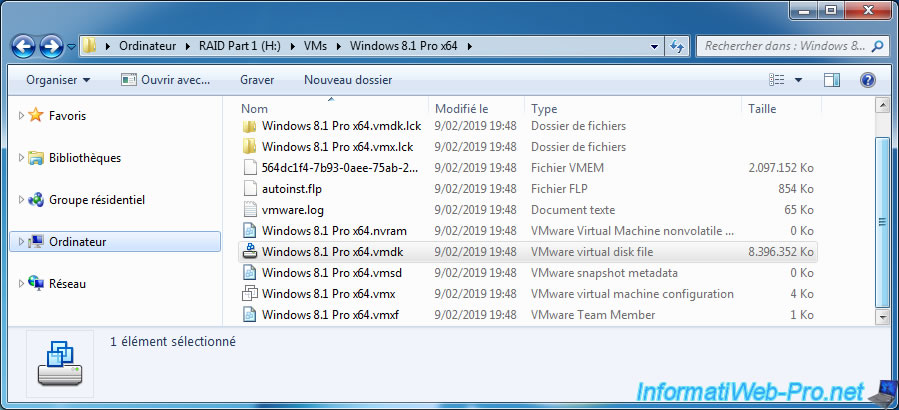Open the Help question mark icon

[867, 80]
